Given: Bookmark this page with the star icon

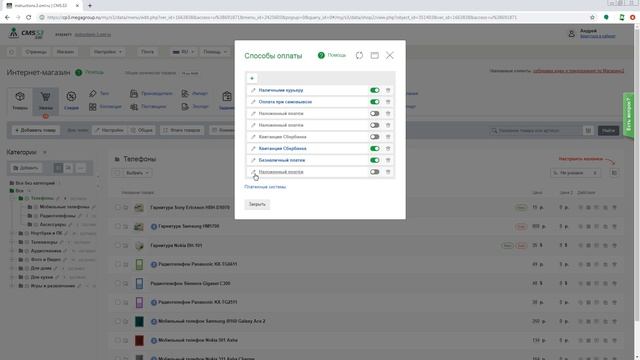Looking at the screenshot, I should click(592, 17).
